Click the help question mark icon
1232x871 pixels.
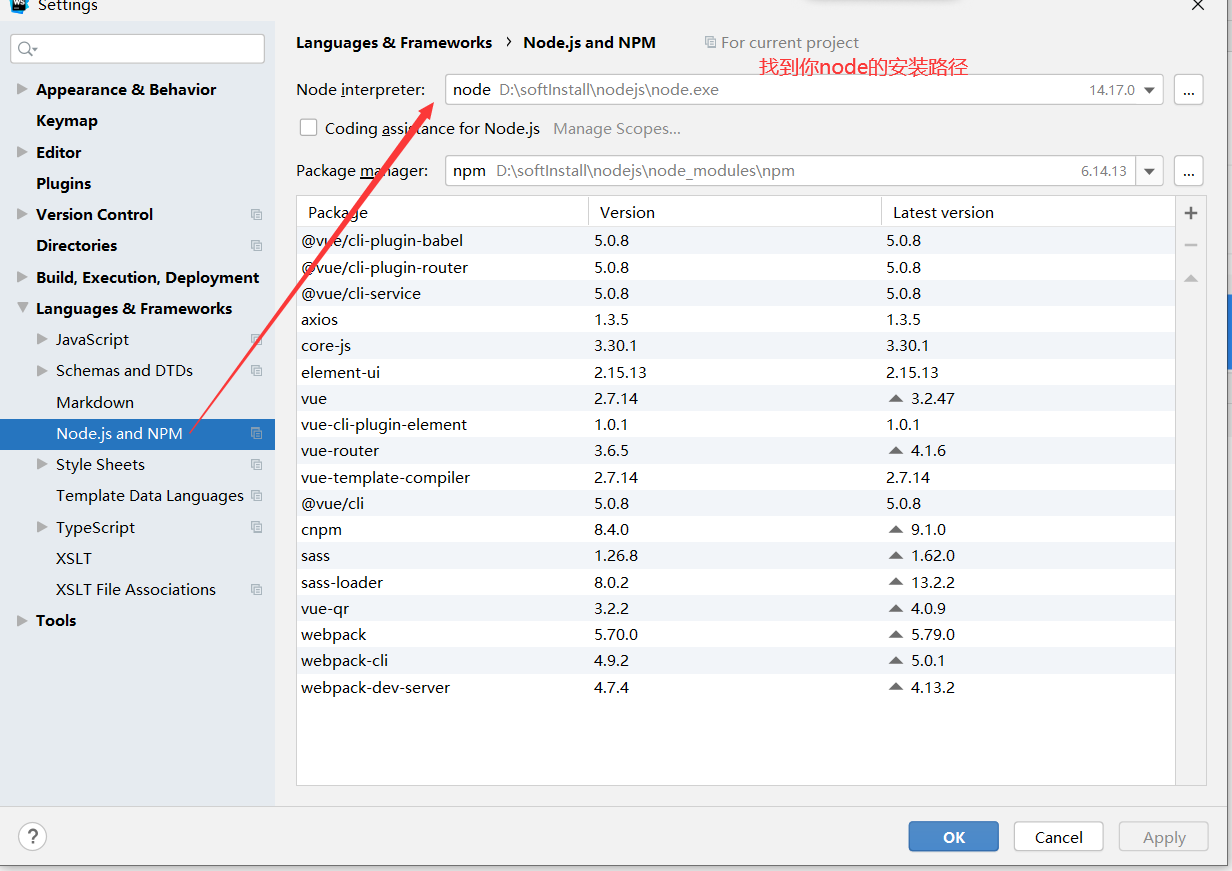click(x=33, y=837)
